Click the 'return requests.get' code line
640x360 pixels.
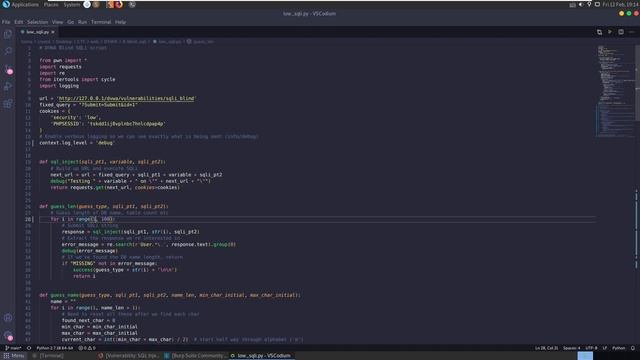115,187
